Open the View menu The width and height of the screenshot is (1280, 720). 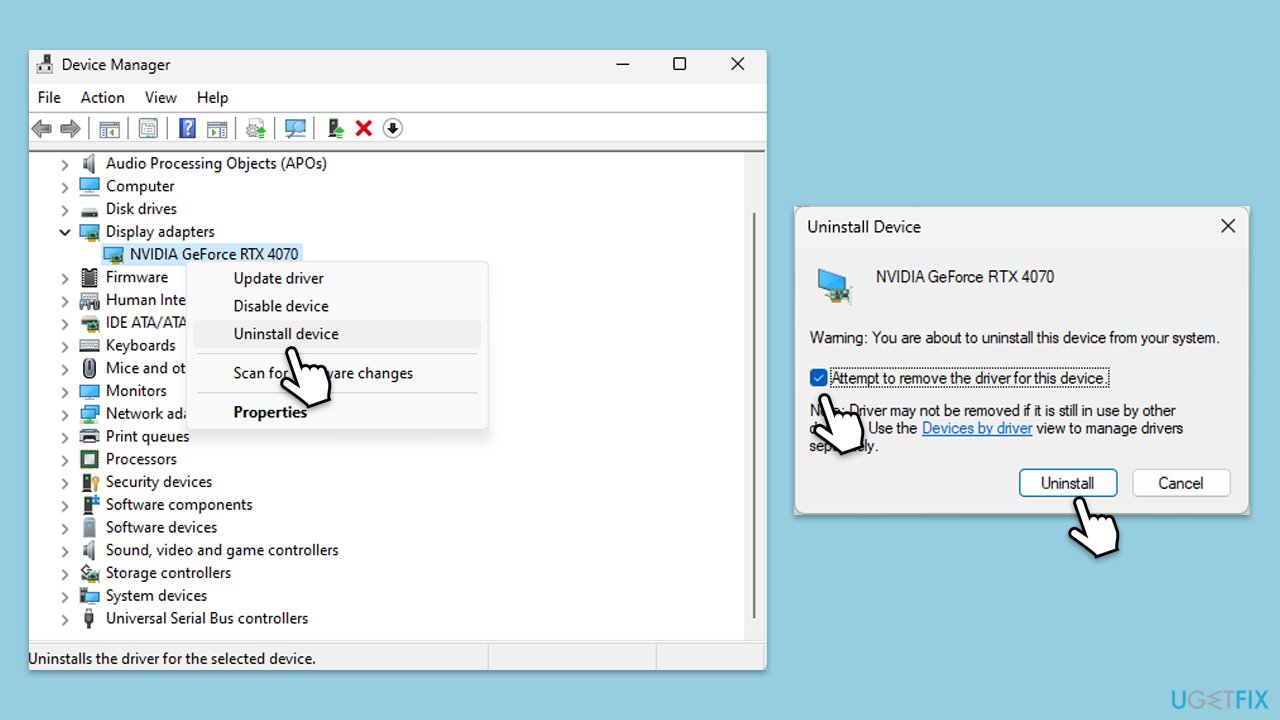tap(161, 97)
